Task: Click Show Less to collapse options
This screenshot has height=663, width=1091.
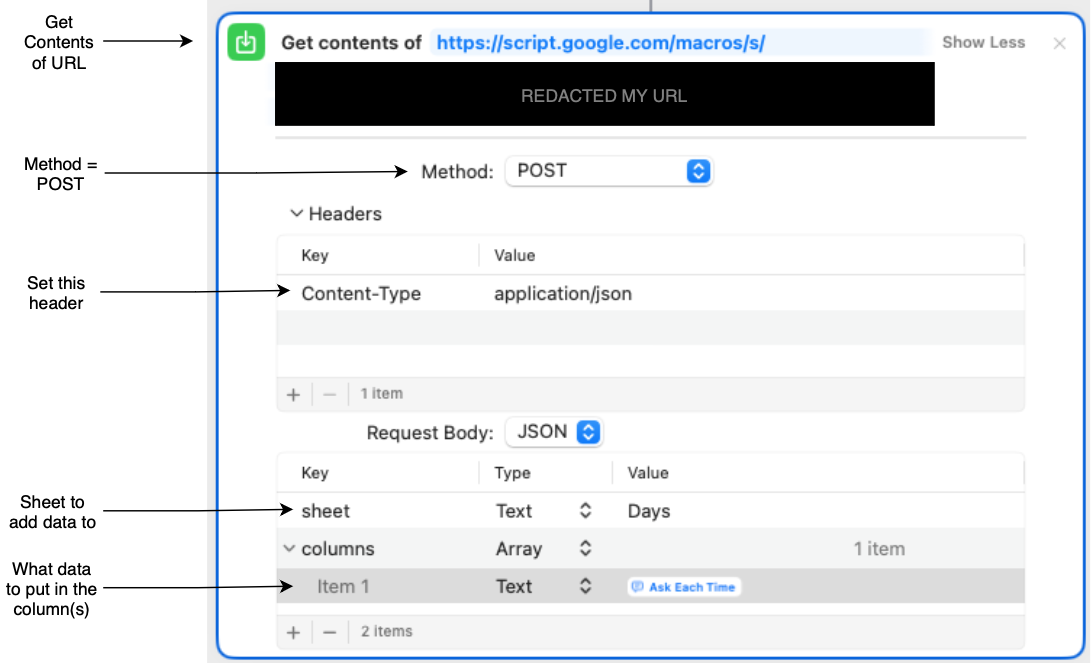Action: click(983, 42)
